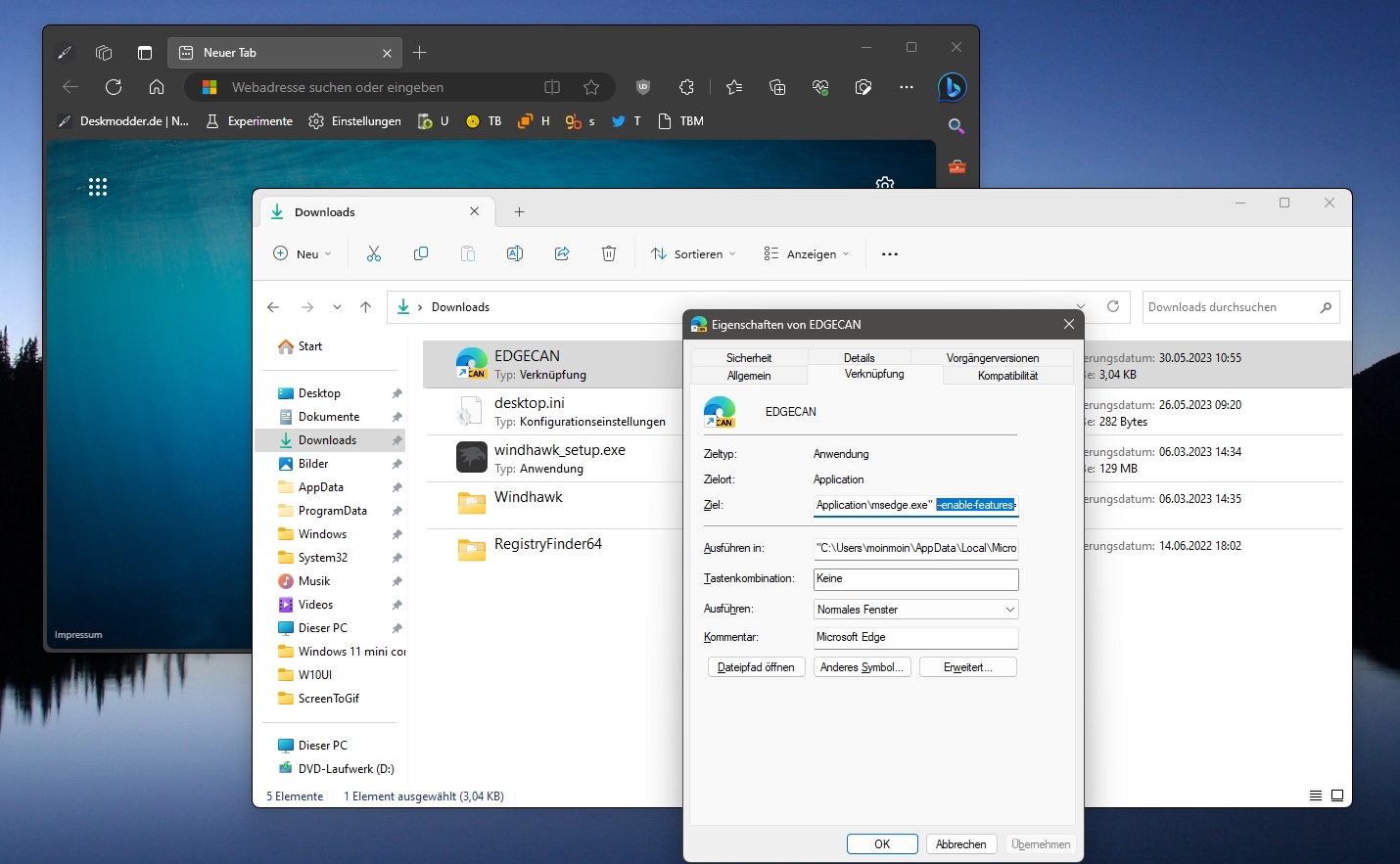Viewport: 1400px width, 864px height.
Task: Click Downloads durchsuchen search box
Action: (1240, 307)
